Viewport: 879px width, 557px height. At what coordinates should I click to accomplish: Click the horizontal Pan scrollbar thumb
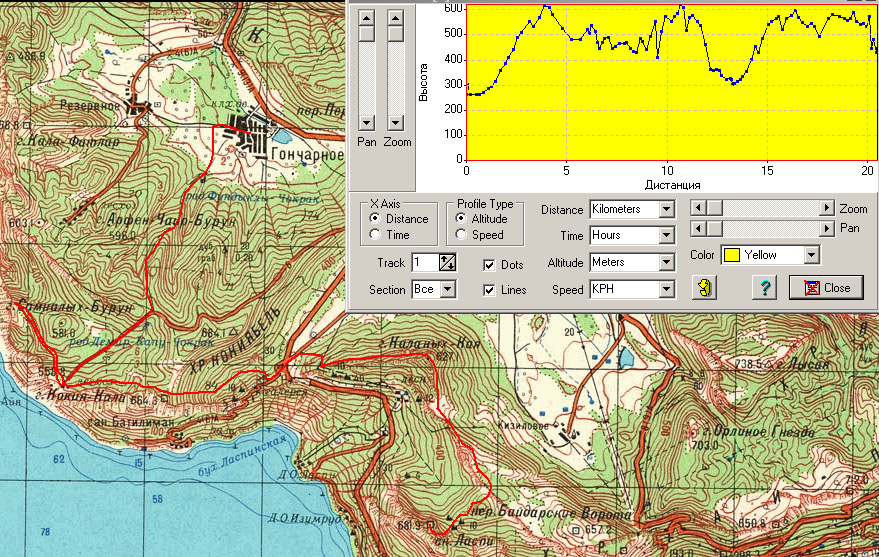pos(714,228)
